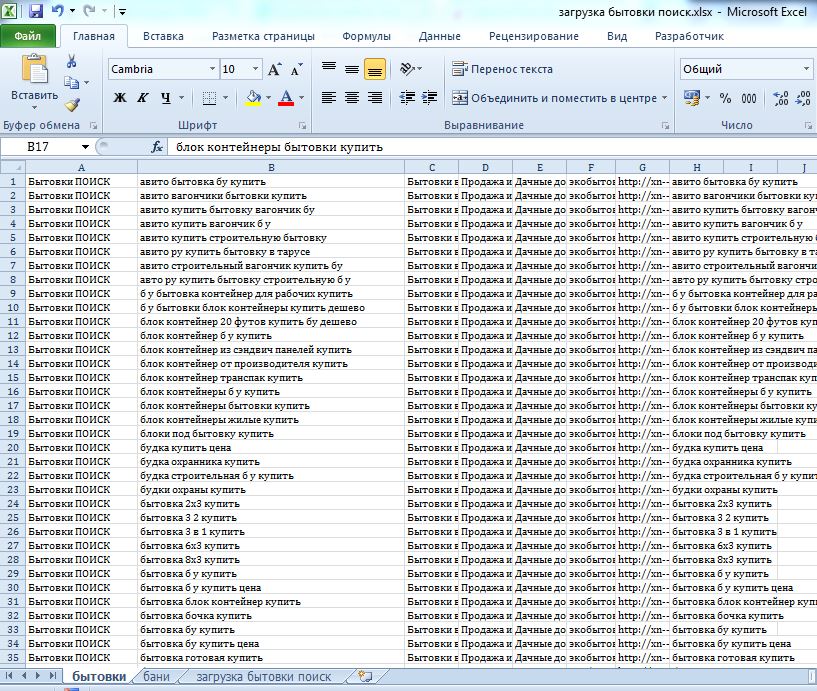Switch to the Разработчик ribbon tab
This screenshot has width=817, height=691.
[689, 36]
